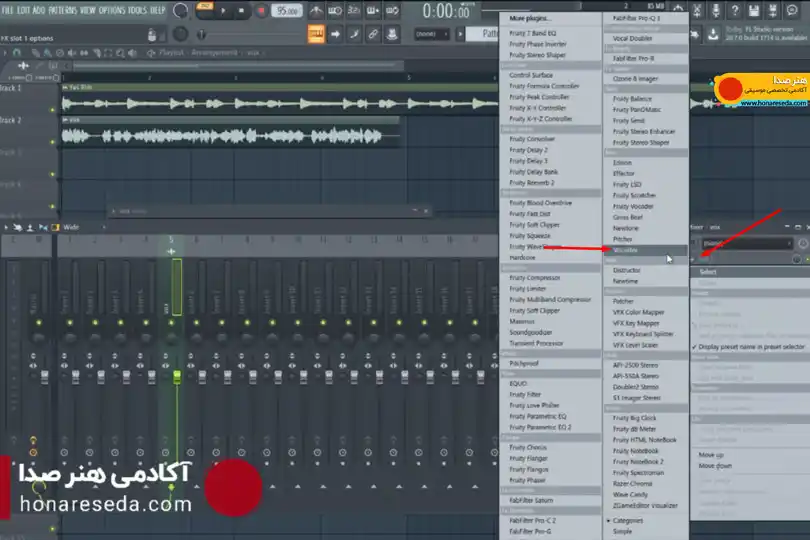Select the playlist Paint brush tool

48,53
